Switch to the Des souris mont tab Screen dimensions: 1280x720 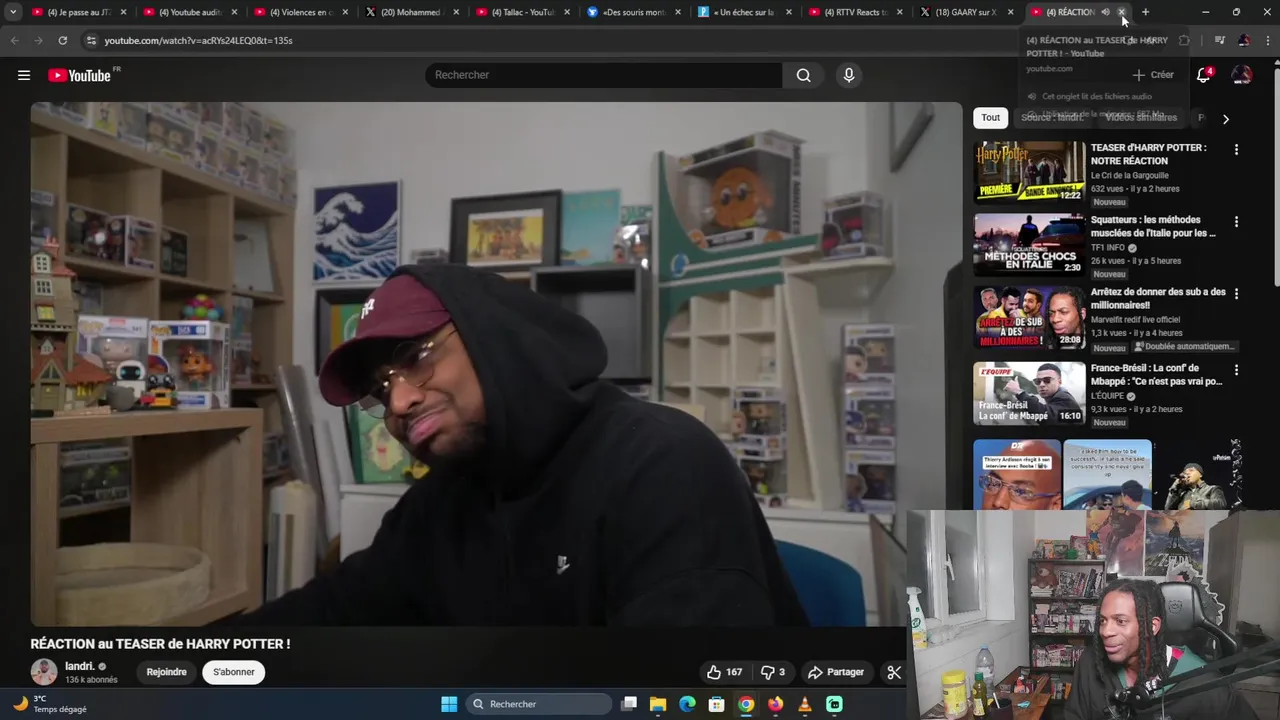click(633, 12)
